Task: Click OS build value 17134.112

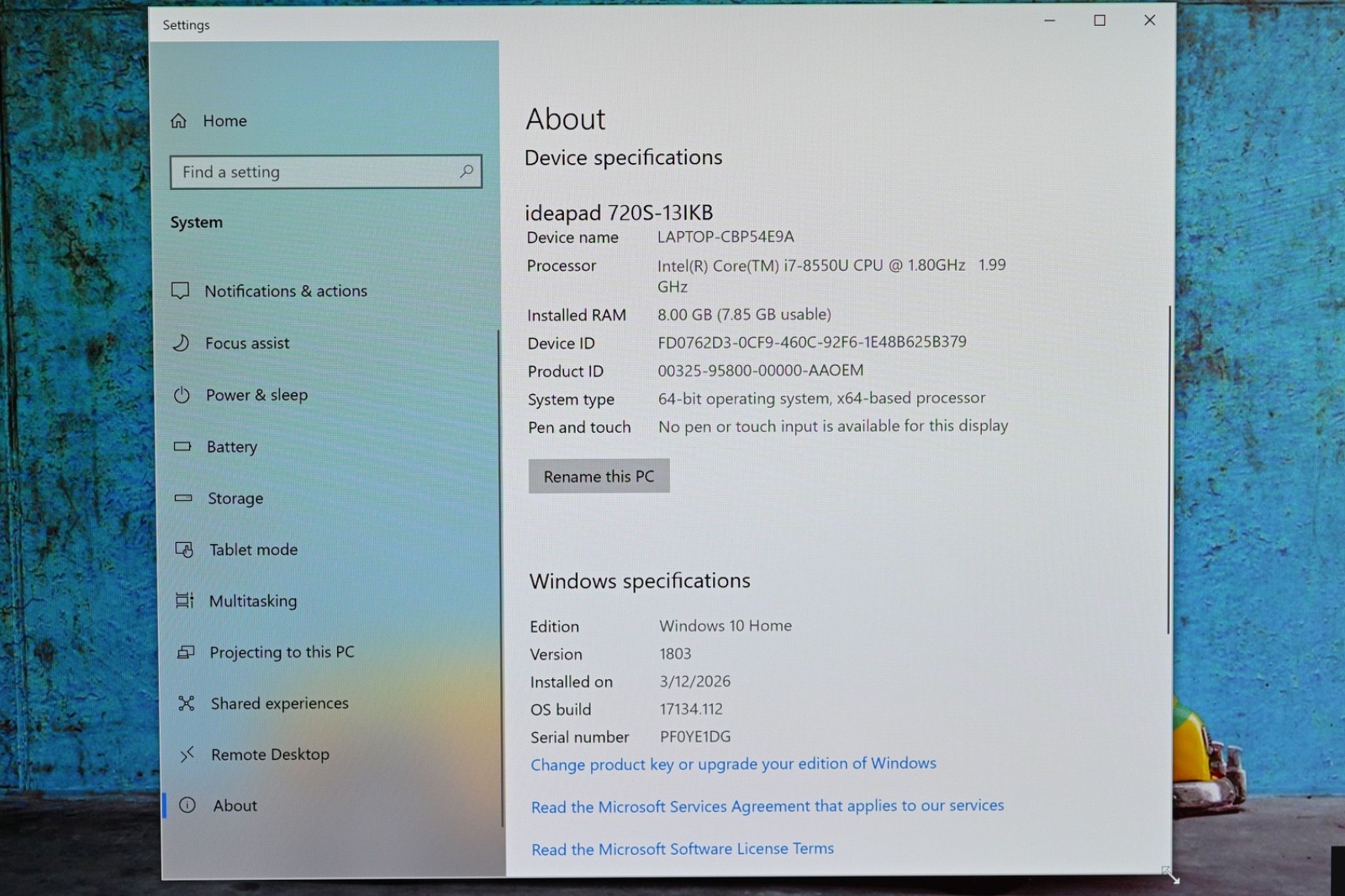Action: click(691, 709)
